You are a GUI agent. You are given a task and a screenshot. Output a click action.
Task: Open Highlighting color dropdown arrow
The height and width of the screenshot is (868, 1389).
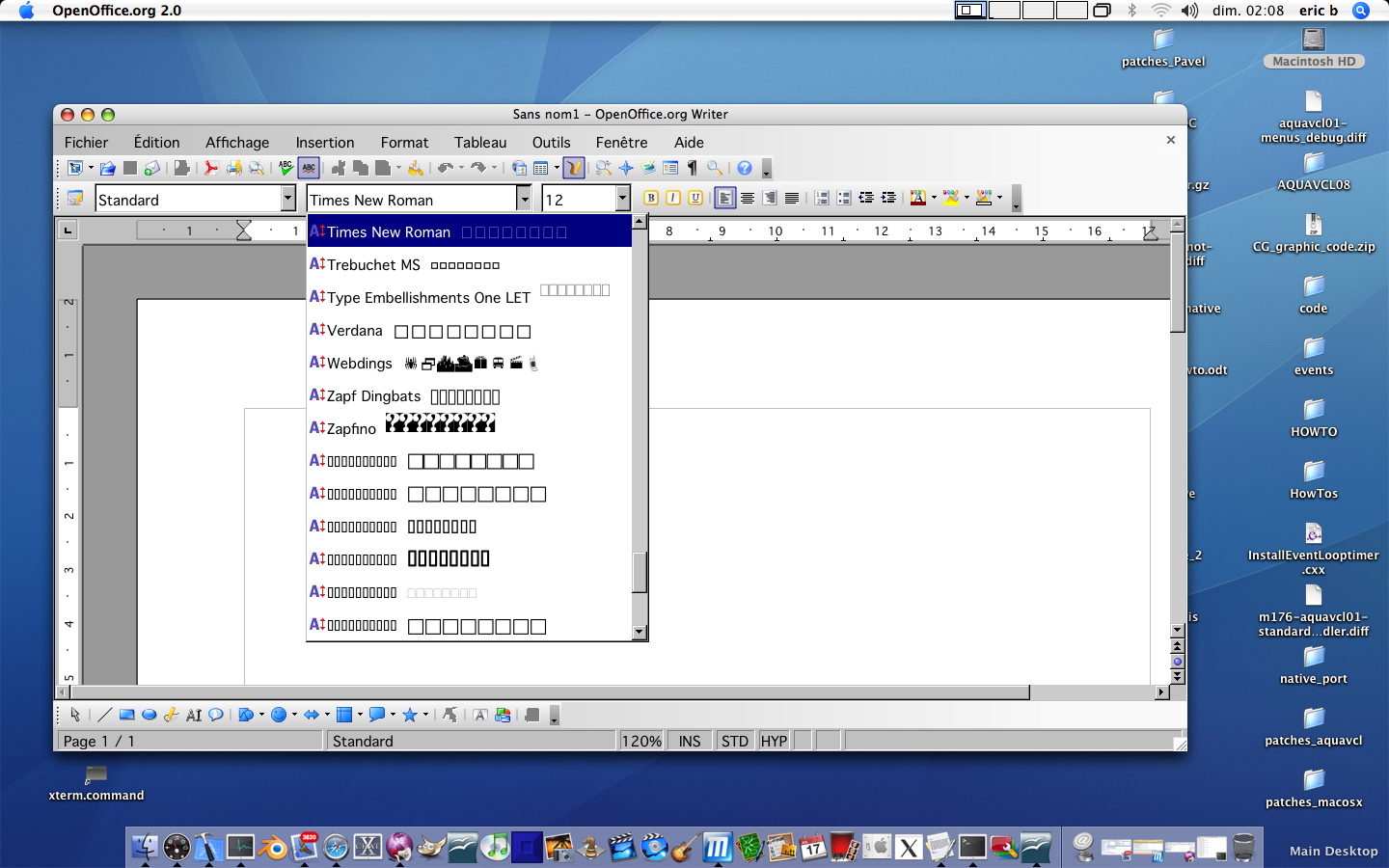(967, 197)
